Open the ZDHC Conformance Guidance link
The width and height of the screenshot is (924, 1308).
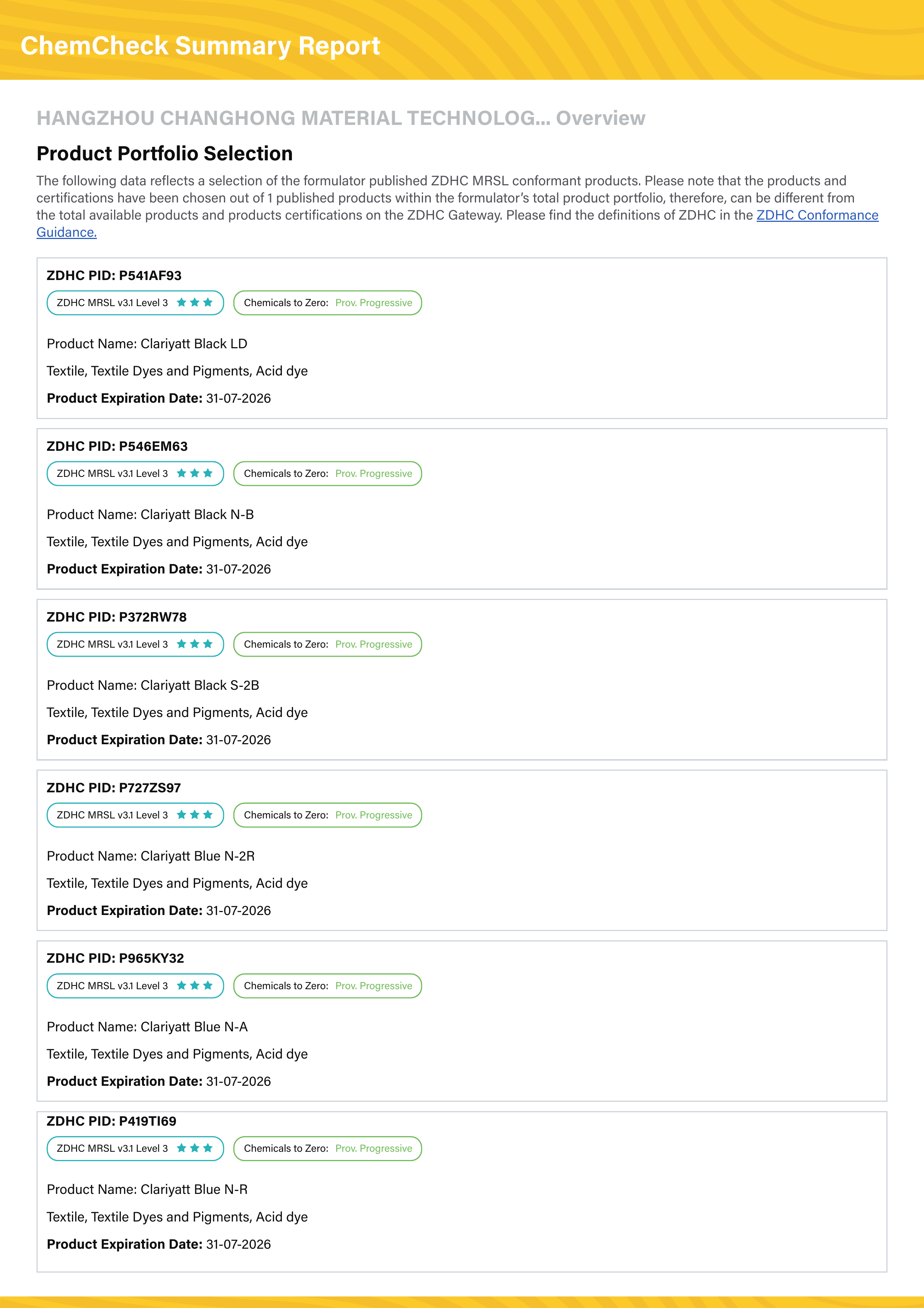coord(816,216)
